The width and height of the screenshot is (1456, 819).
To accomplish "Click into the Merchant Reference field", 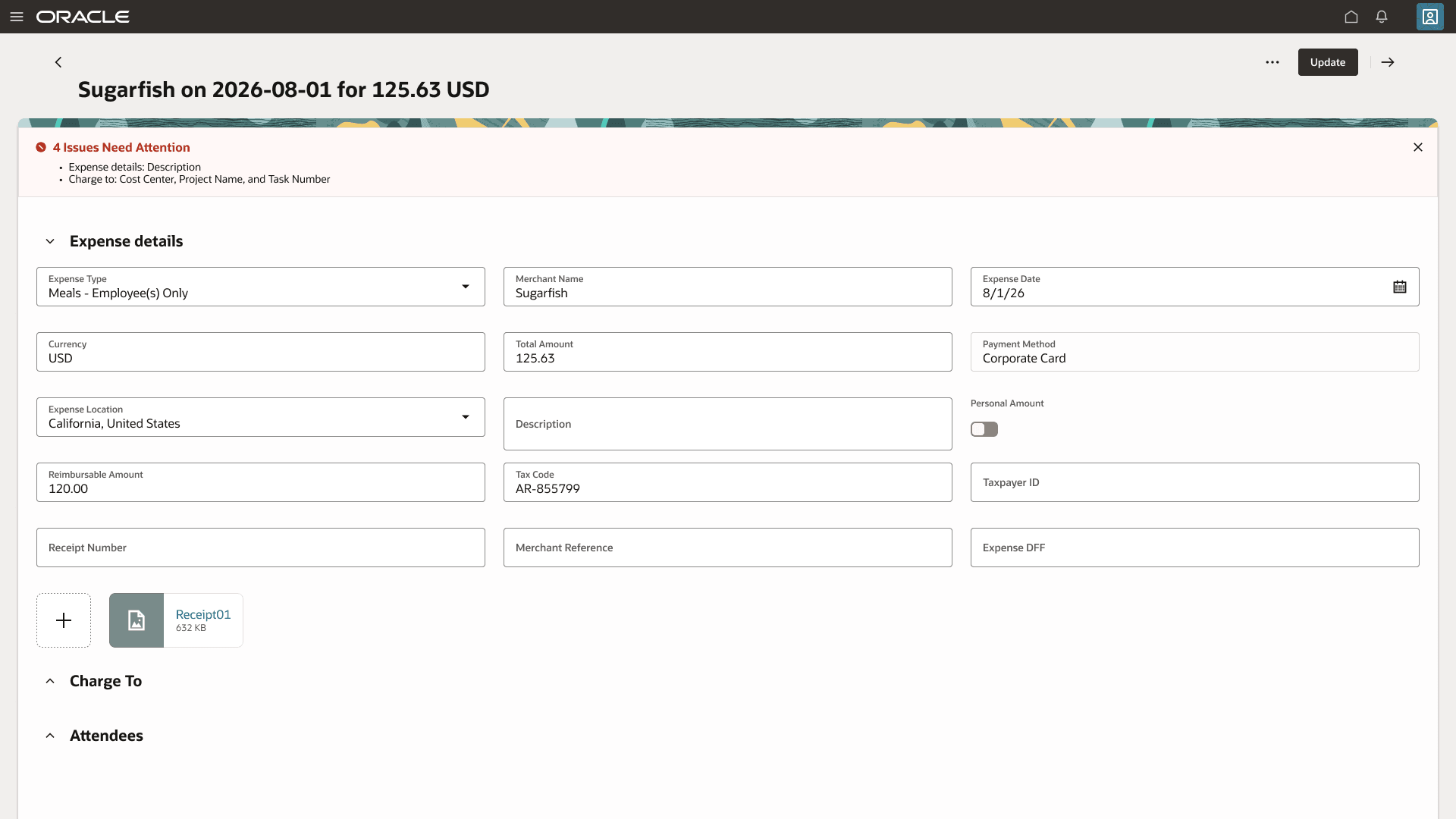I will (x=728, y=548).
